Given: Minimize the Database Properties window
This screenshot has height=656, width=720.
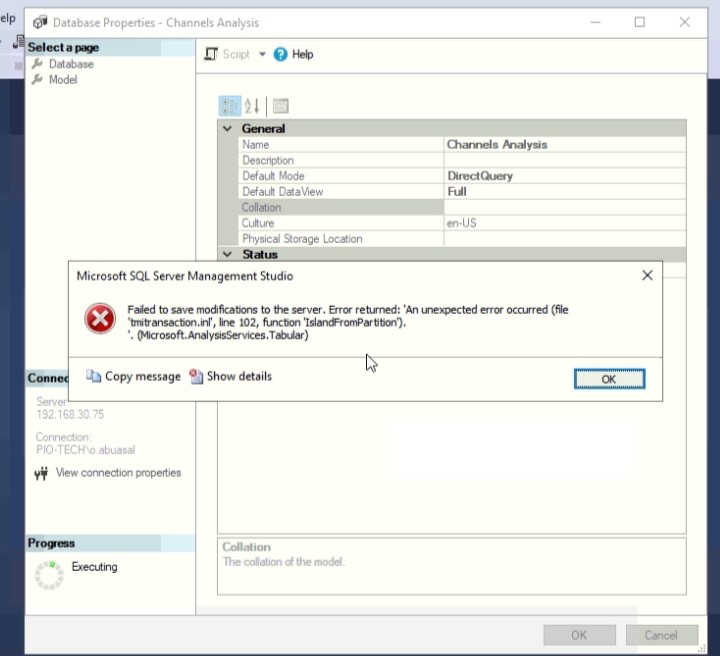Looking at the screenshot, I should click(596, 22).
